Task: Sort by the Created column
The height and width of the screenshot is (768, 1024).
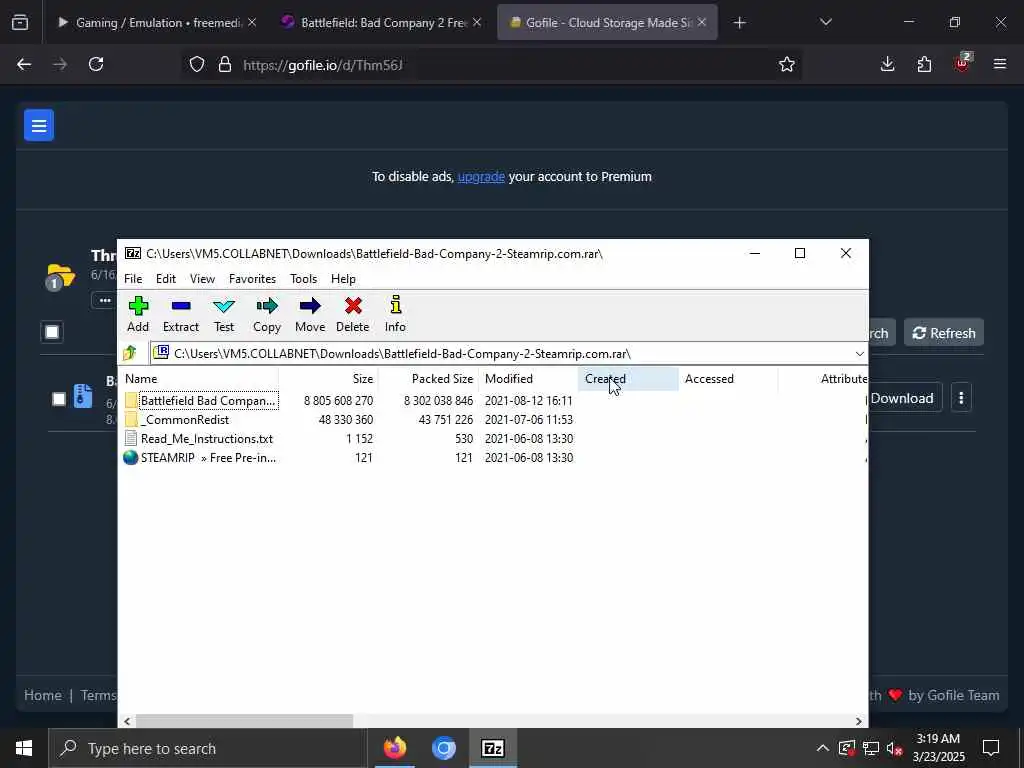Action: click(x=628, y=379)
